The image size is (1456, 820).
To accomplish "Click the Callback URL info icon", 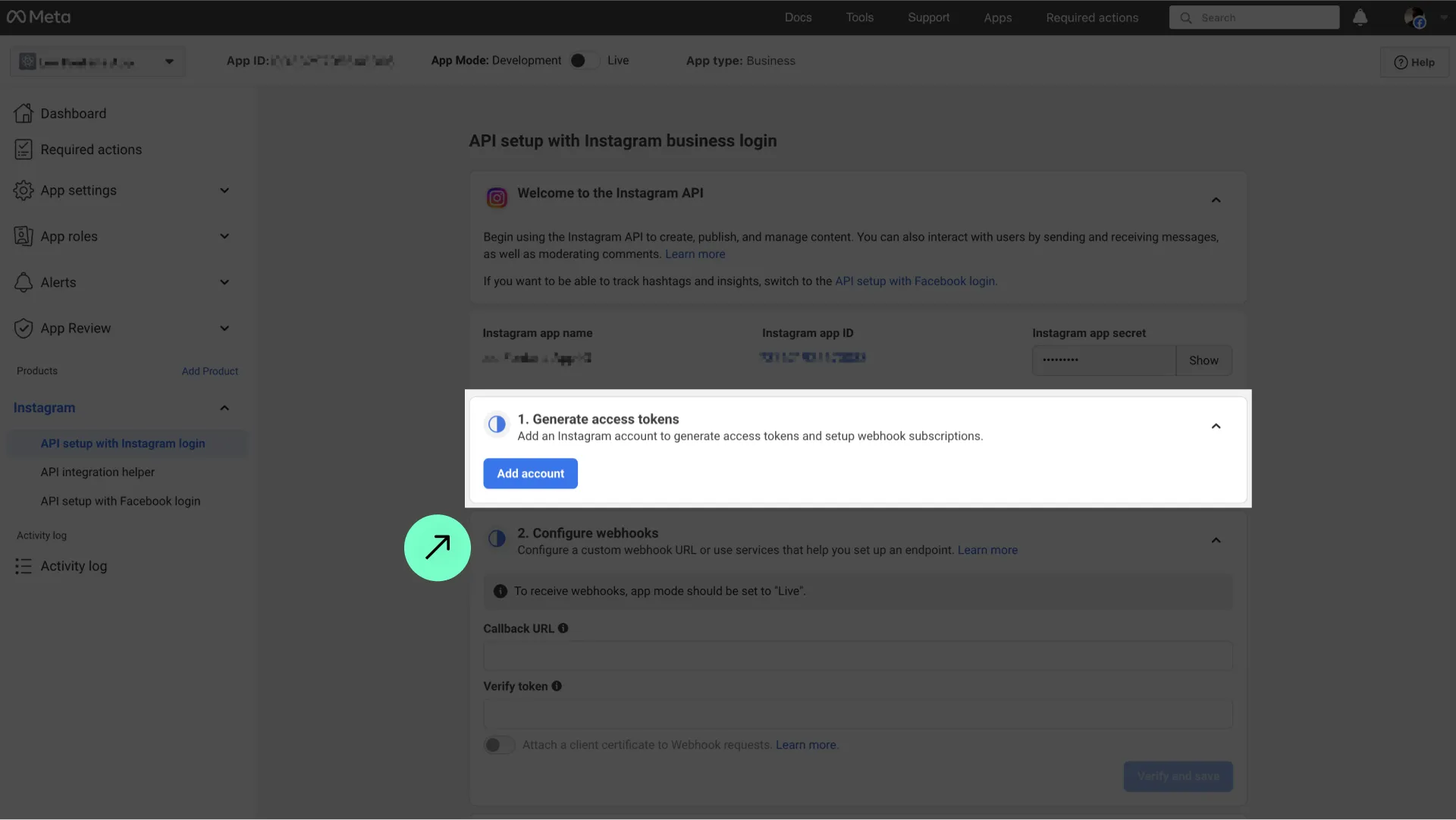I will pos(563,628).
